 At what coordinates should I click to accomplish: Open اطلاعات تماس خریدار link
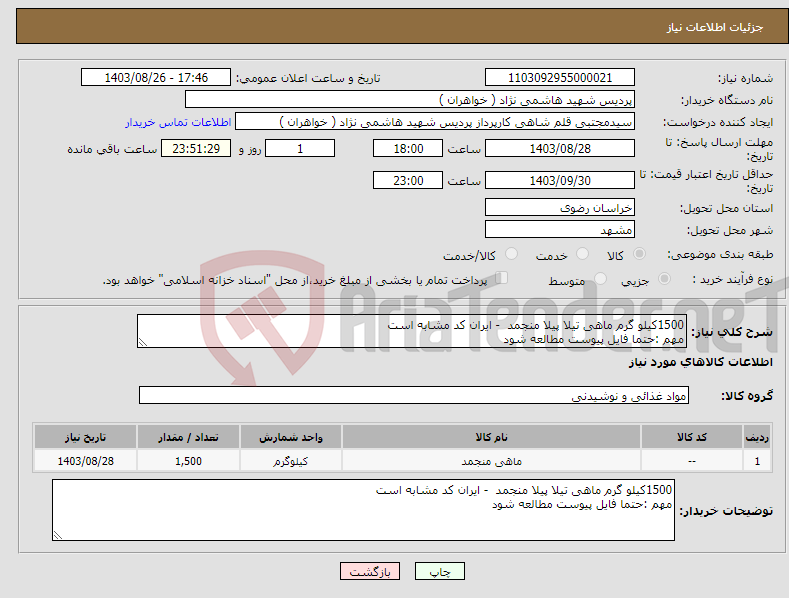click(x=178, y=122)
